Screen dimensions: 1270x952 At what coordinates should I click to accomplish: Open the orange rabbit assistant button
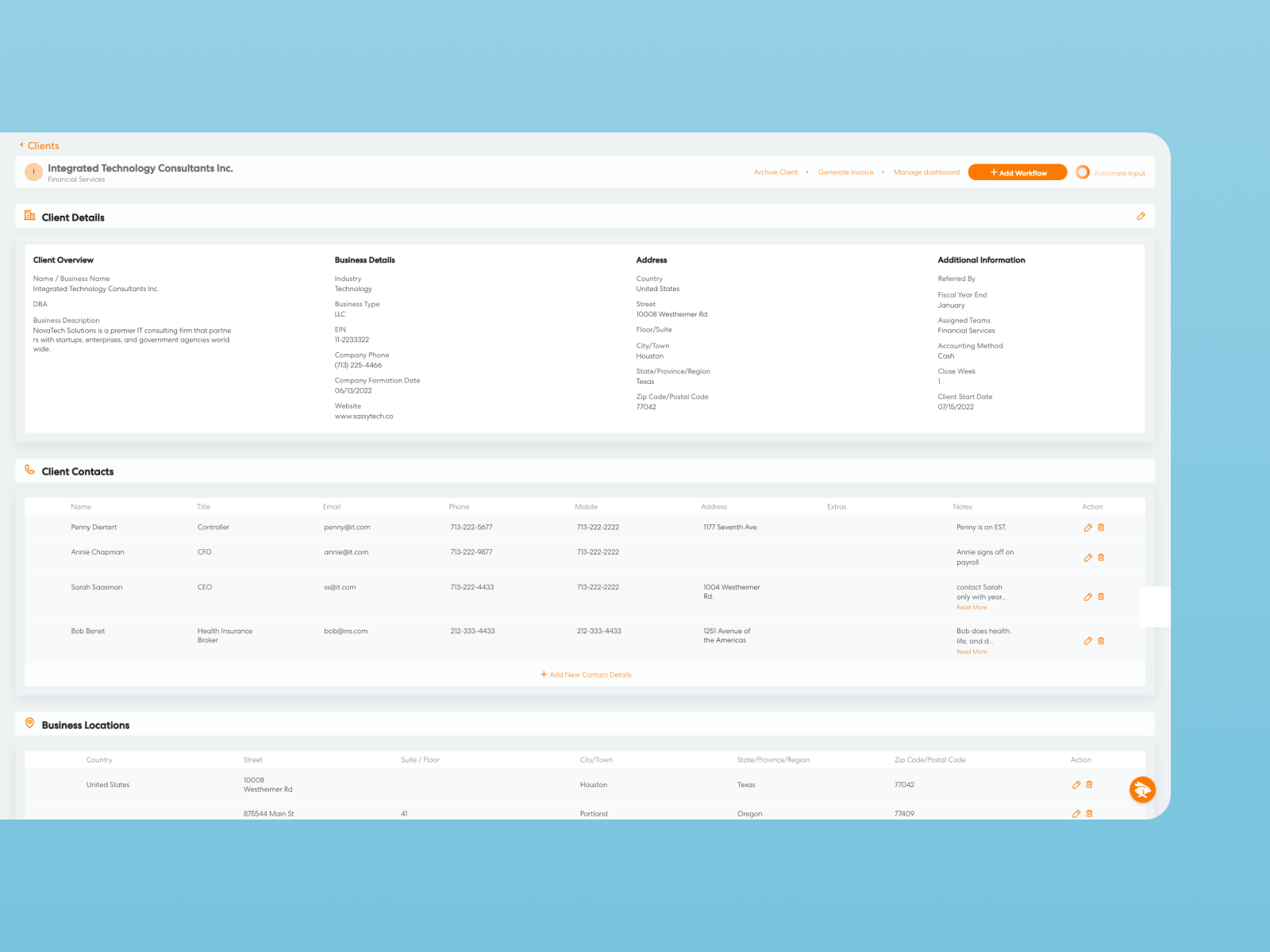point(1142,789)
